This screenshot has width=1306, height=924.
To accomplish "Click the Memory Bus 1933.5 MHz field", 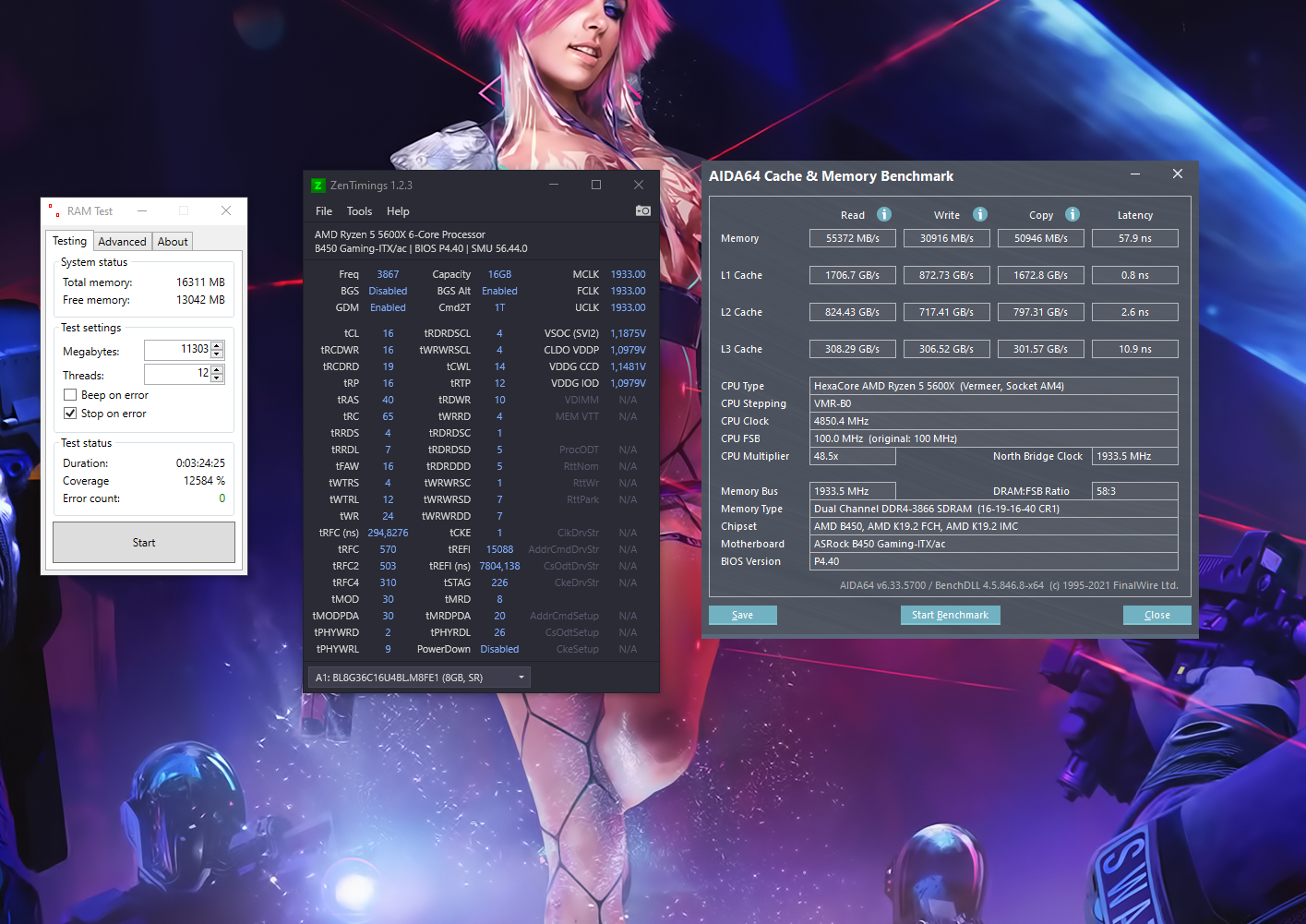I will (853, 491).
